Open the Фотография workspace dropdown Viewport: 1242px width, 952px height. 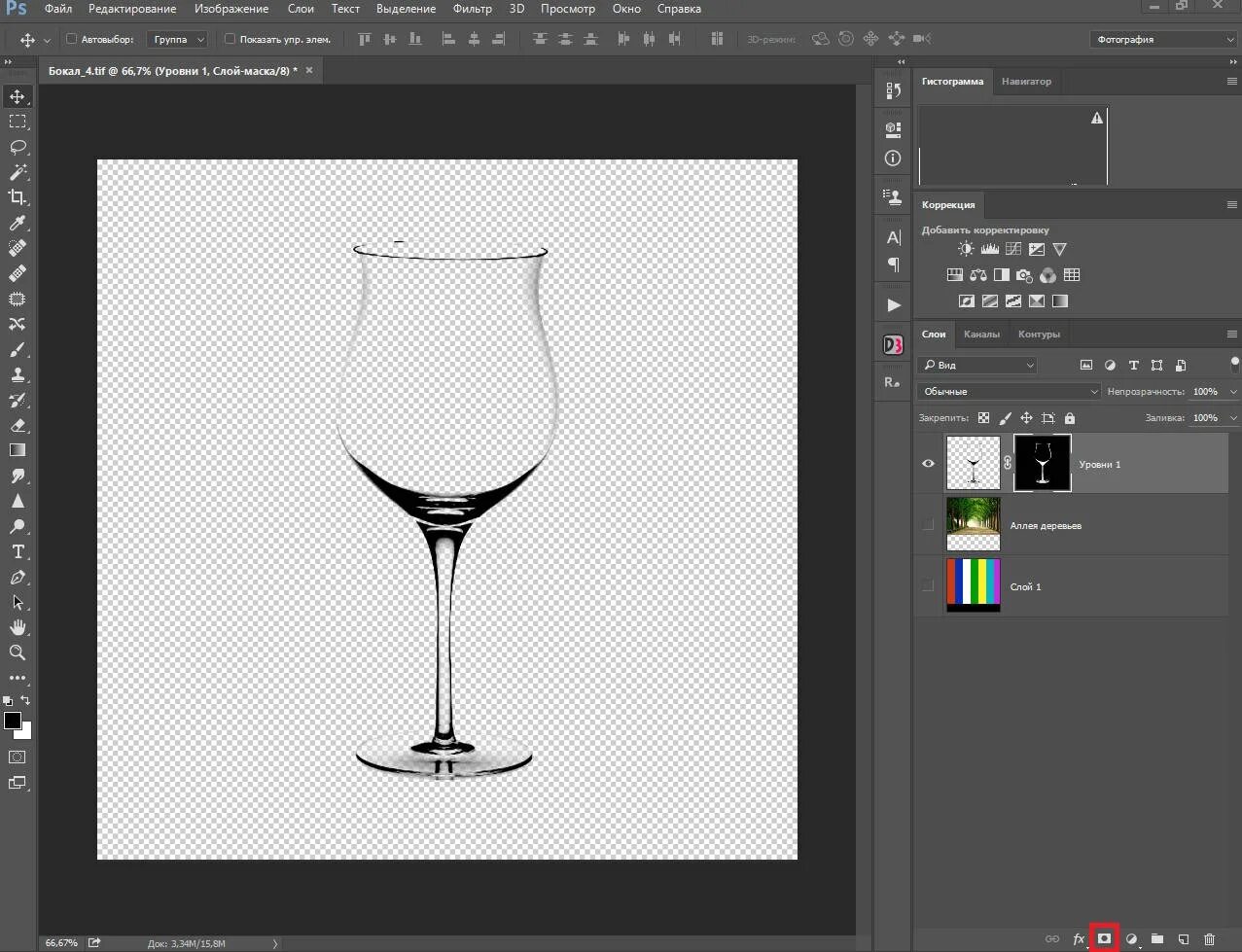(x=1163, y=39)
